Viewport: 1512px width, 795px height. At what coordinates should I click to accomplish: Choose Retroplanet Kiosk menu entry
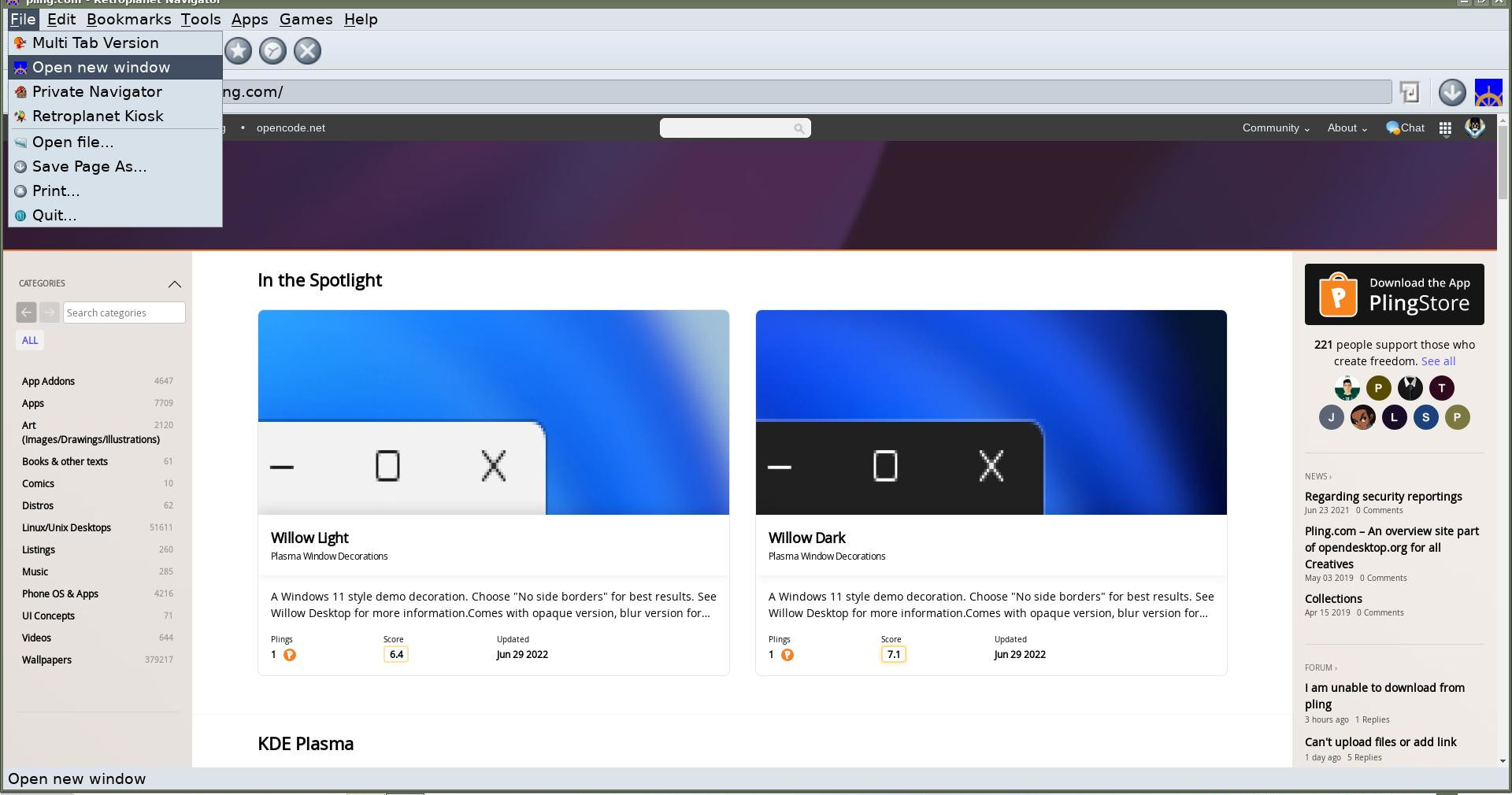(115, 116)
